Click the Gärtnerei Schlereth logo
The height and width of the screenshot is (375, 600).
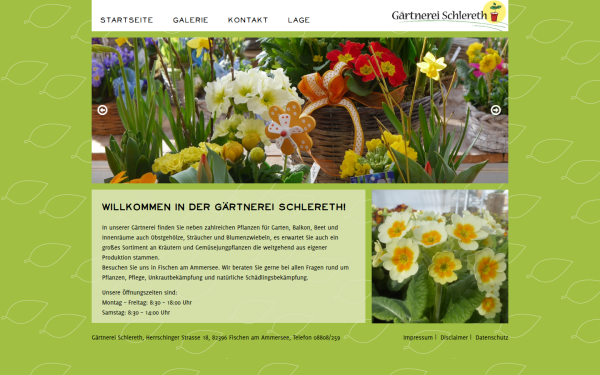click(449, 15)
